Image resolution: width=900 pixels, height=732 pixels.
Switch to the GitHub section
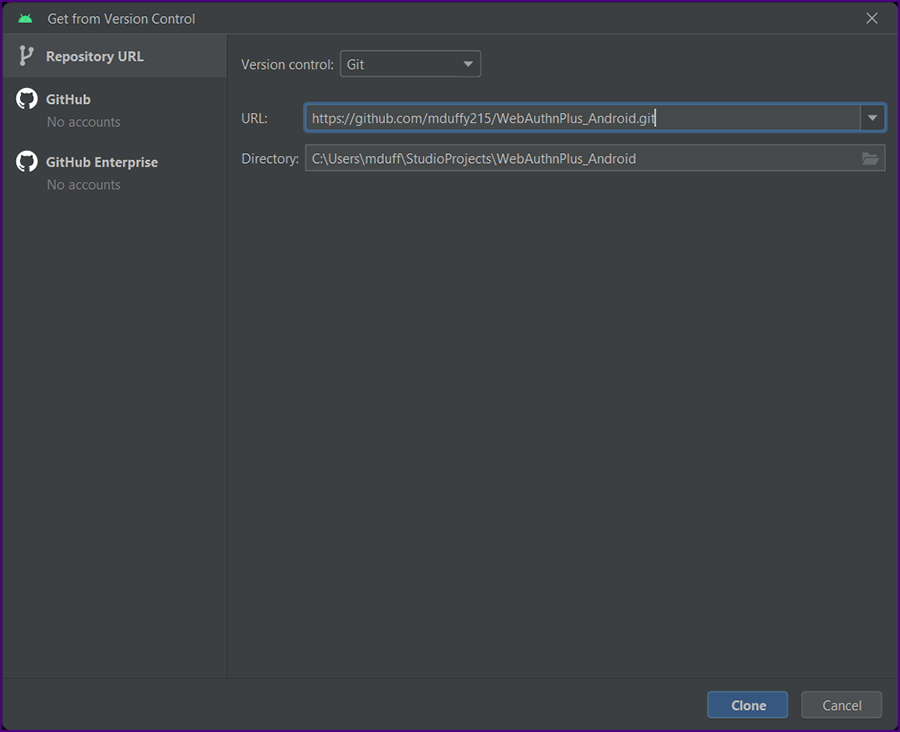pos(115,109)
